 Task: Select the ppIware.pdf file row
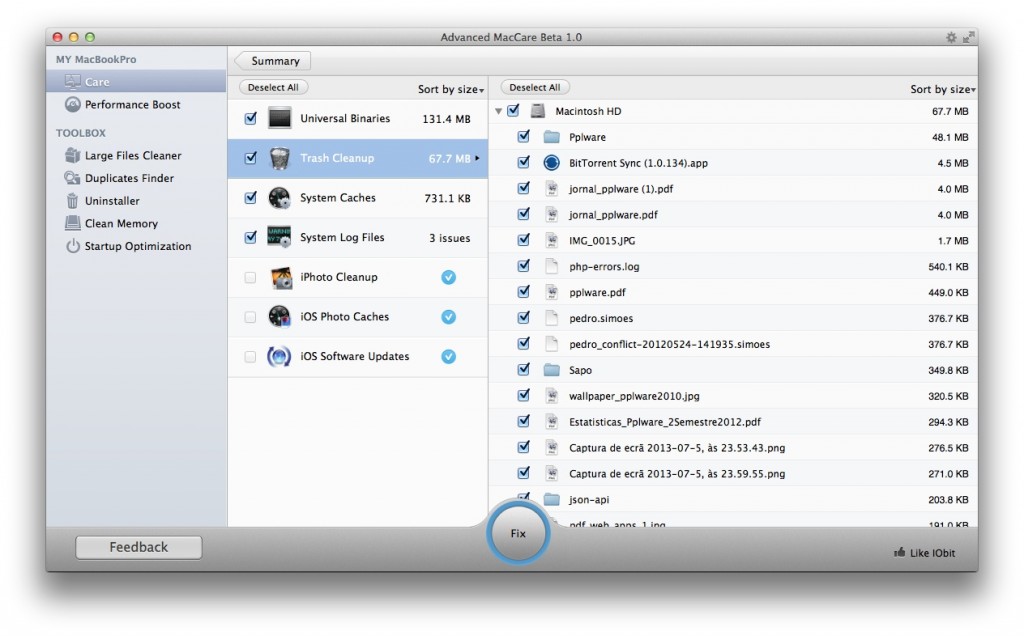tap(733, 293)
